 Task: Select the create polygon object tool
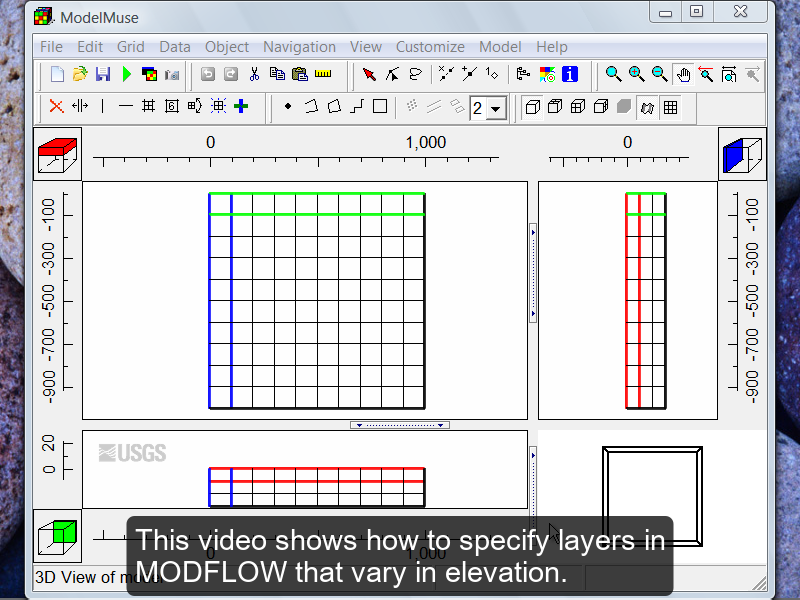tap(334, 106)
